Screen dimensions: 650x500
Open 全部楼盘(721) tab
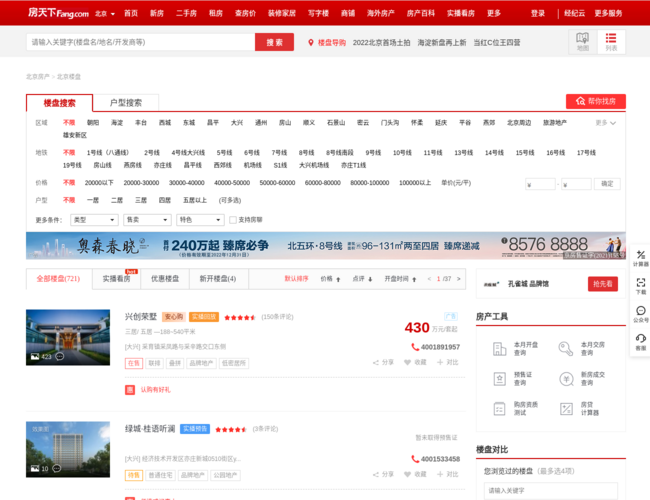58,279
